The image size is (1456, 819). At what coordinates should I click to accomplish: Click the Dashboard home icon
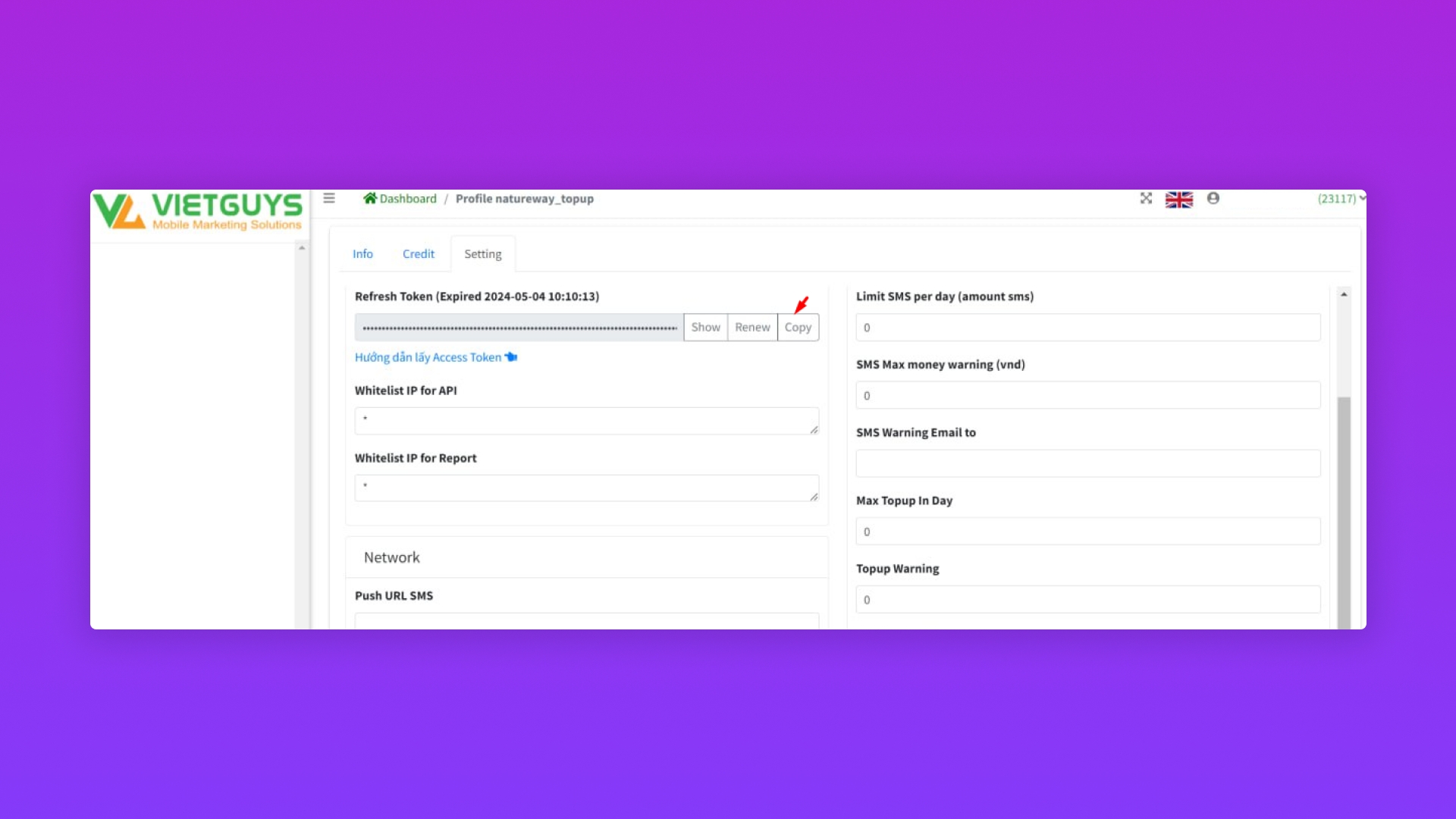point(369,198)
